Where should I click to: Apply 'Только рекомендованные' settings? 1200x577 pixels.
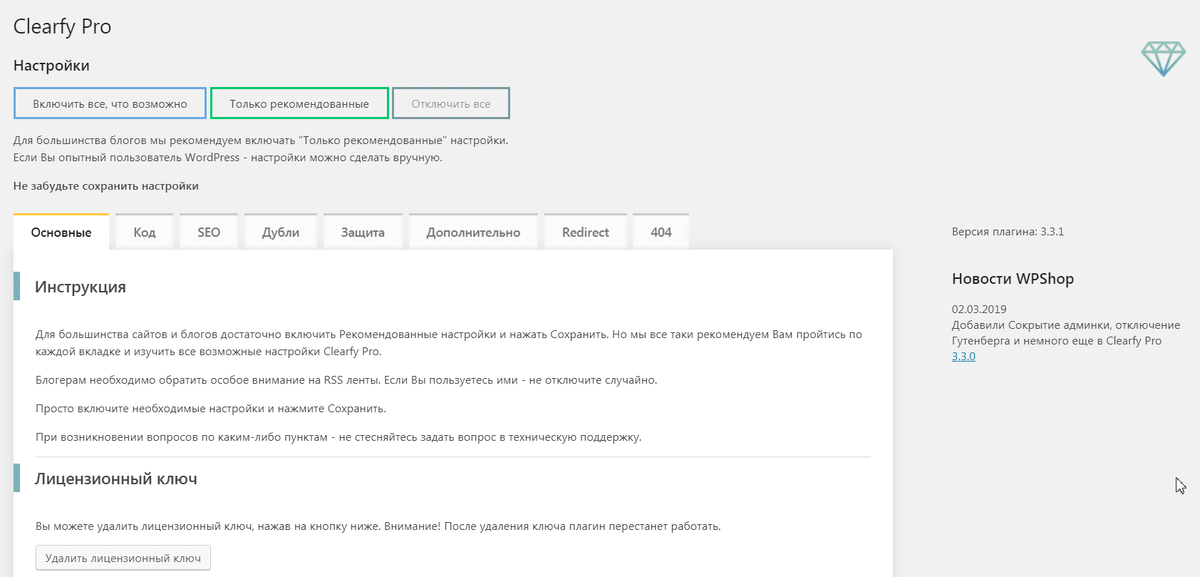pyautogui.click(x=299, y=103)
